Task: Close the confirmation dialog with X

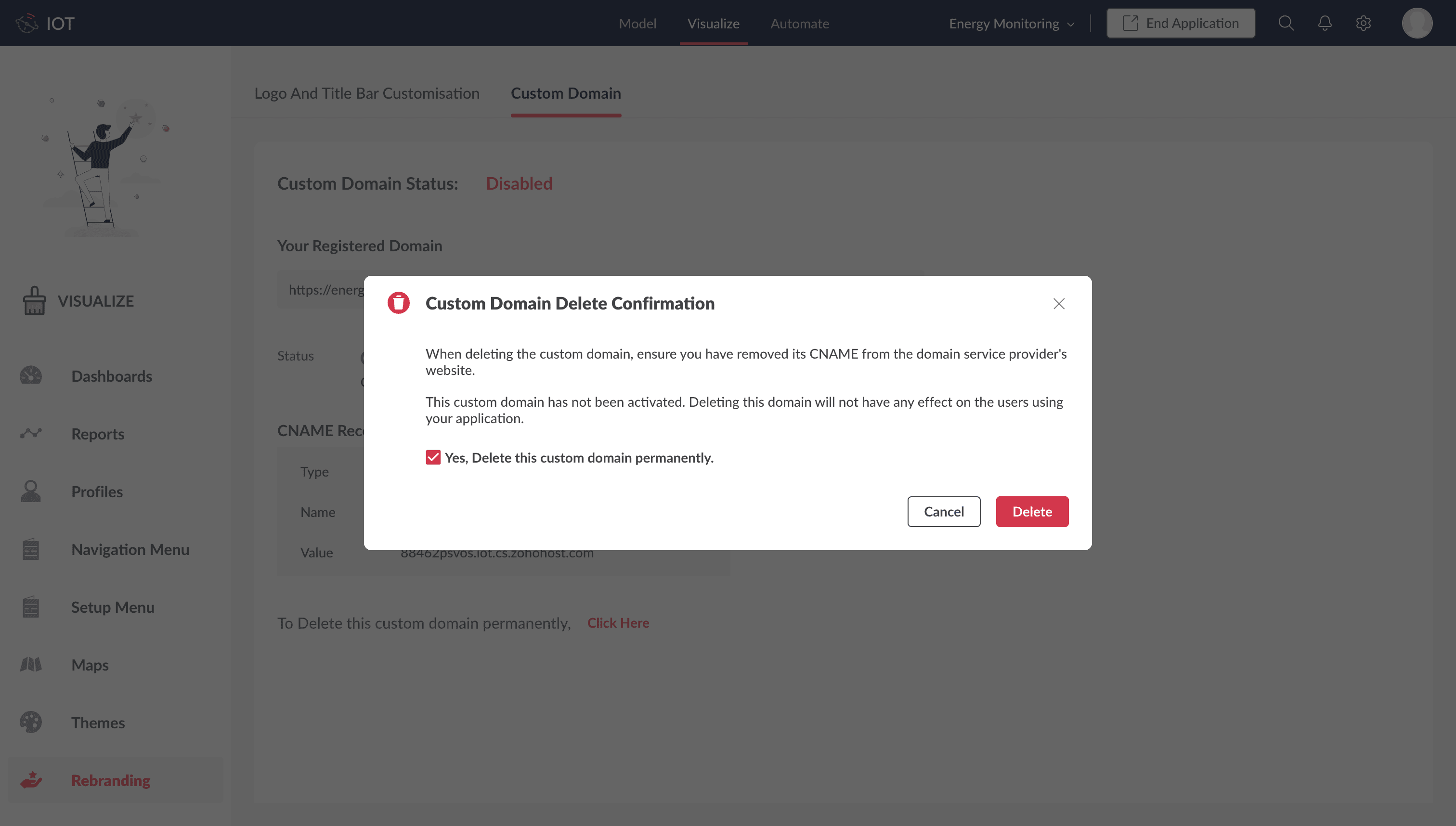Action: click(1058, 304)
